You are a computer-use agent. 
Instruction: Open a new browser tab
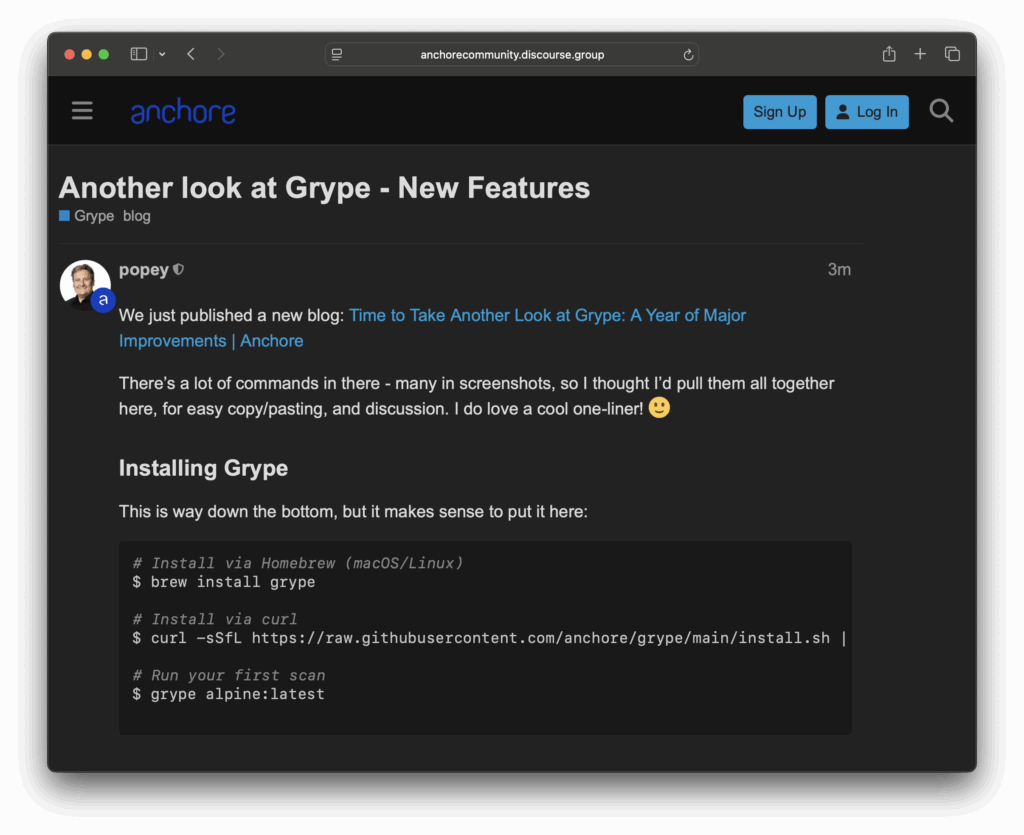pyautogui.click(x=920, y=54)
